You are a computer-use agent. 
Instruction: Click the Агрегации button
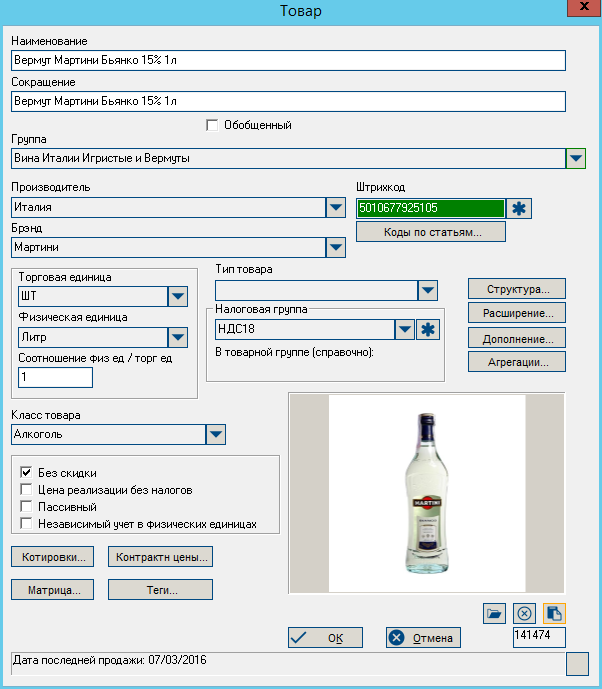click(517, 362)
